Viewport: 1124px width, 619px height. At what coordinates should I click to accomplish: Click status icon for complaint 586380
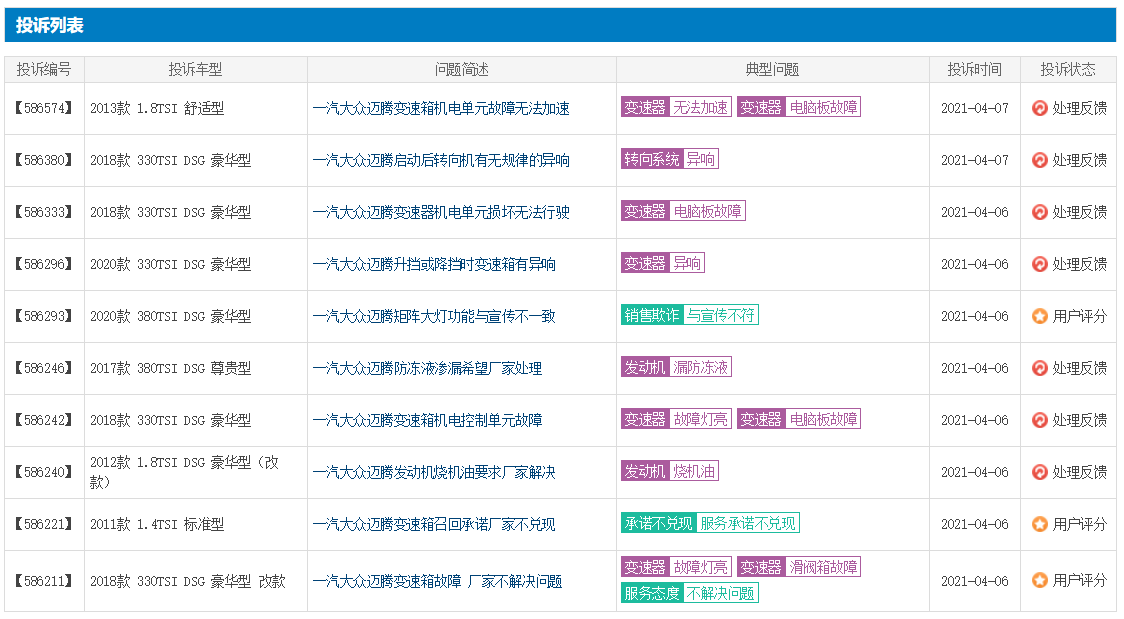click(1039, 160)
